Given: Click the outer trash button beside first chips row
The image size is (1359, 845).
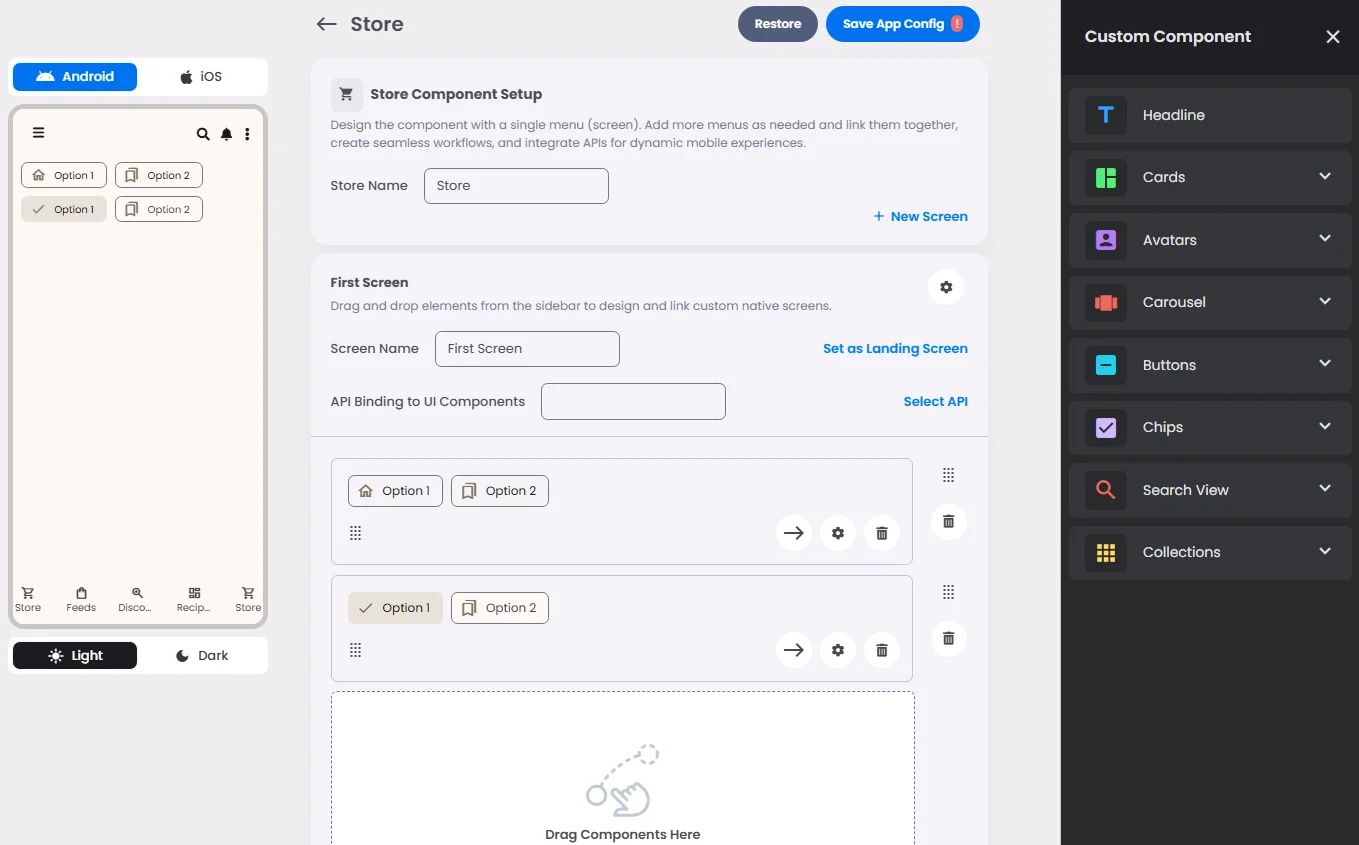Looking at the screenshot, I should [x=949, y=521].
